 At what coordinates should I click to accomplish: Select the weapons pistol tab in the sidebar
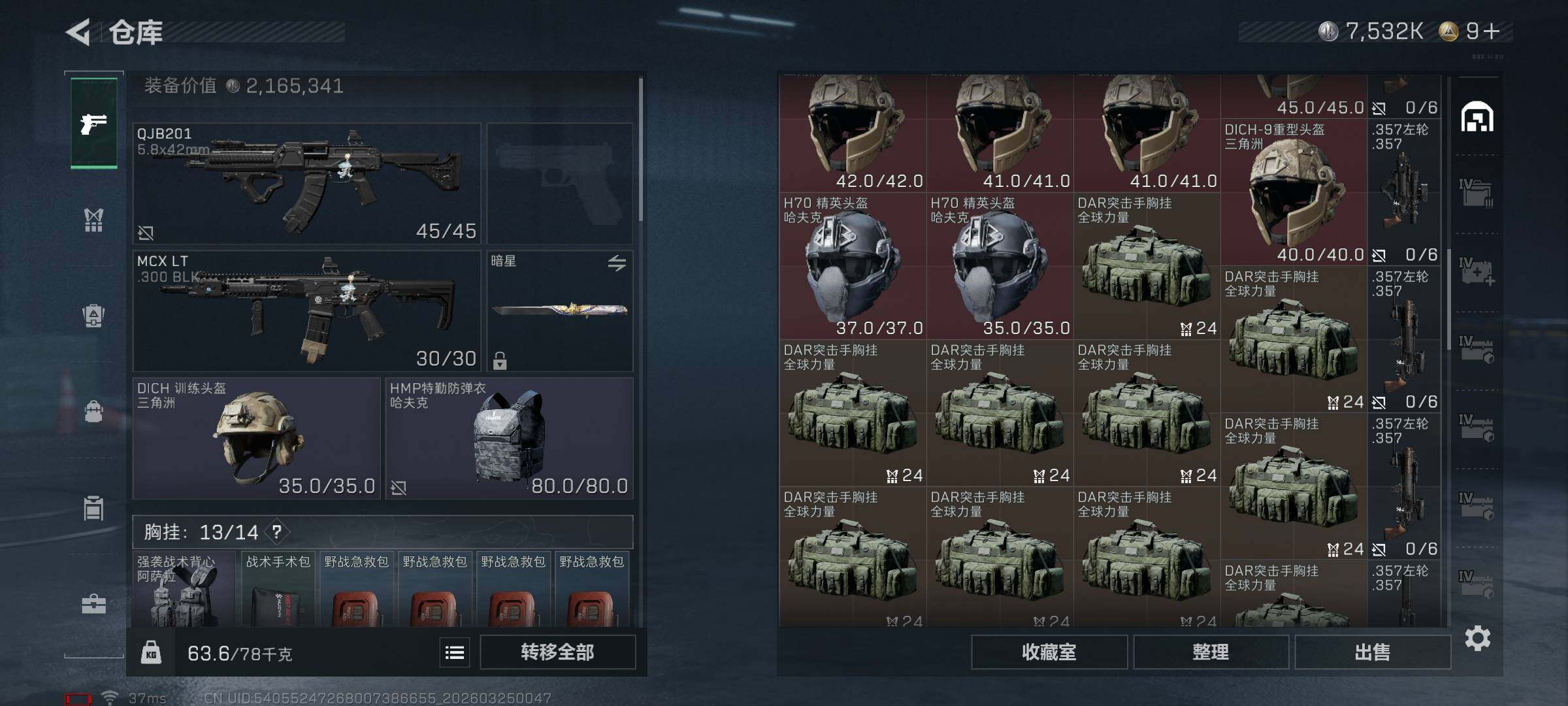coord(94,123)
